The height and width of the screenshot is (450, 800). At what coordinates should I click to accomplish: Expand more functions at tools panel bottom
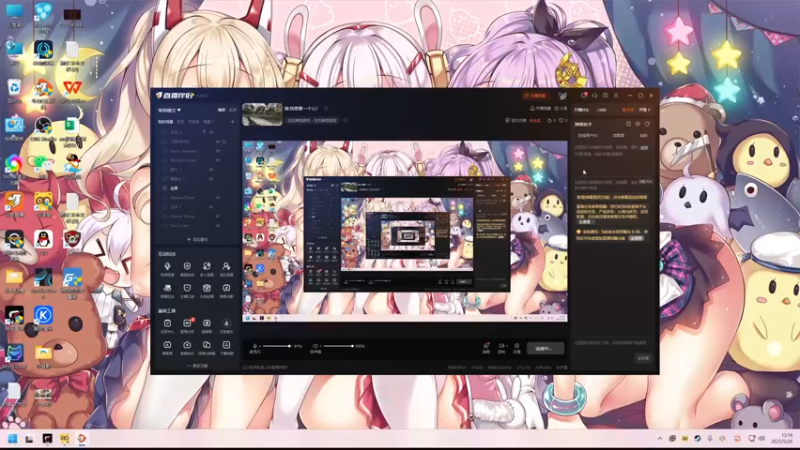[197, 366]
